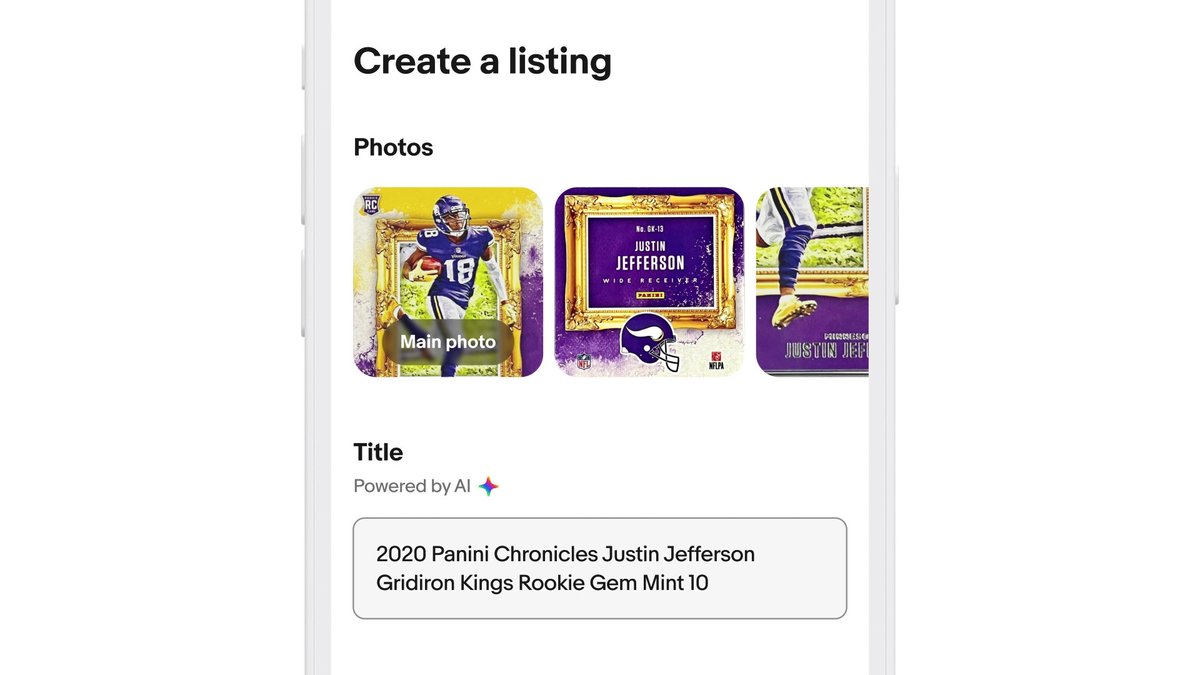Toggle the Main photo selection on the first image

(448, 341)
